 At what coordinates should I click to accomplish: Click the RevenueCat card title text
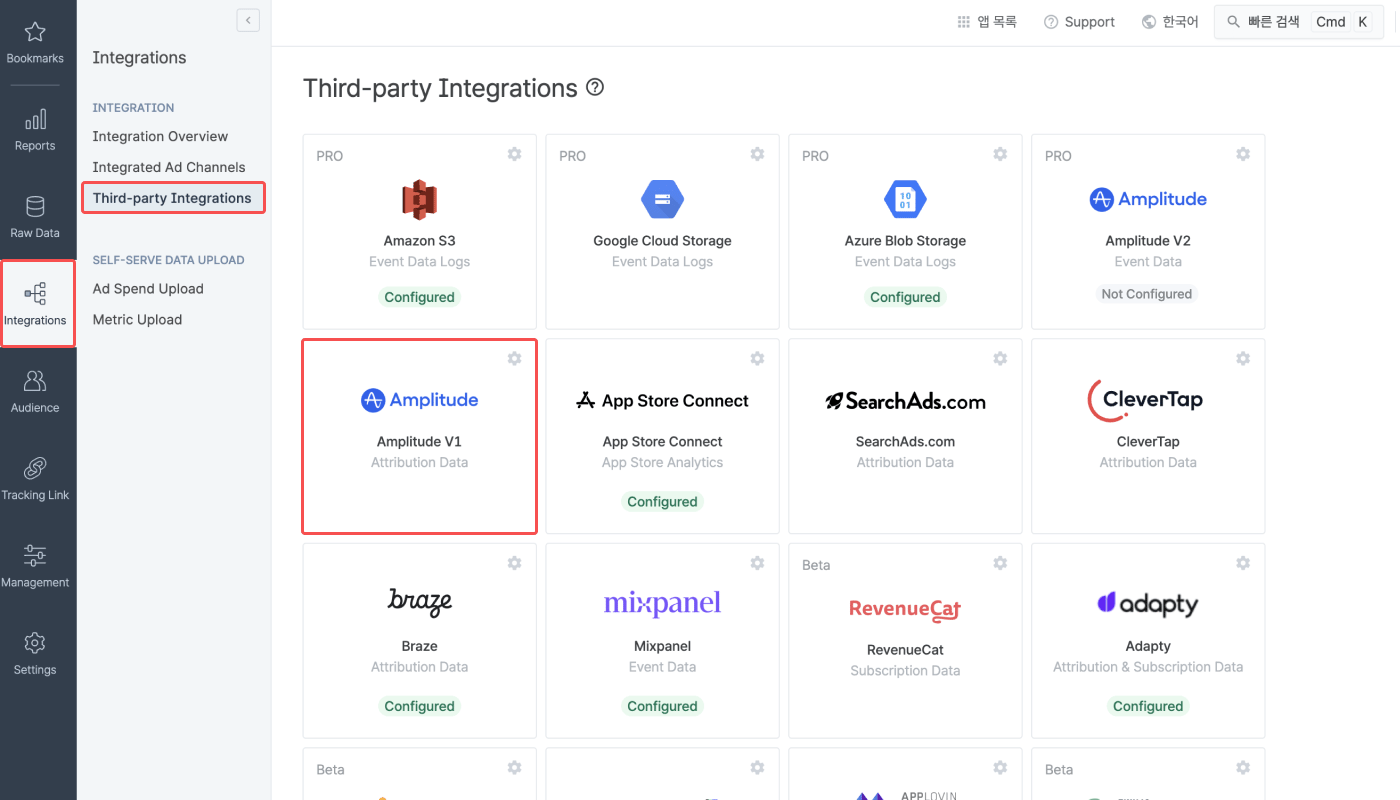point(905,650)
